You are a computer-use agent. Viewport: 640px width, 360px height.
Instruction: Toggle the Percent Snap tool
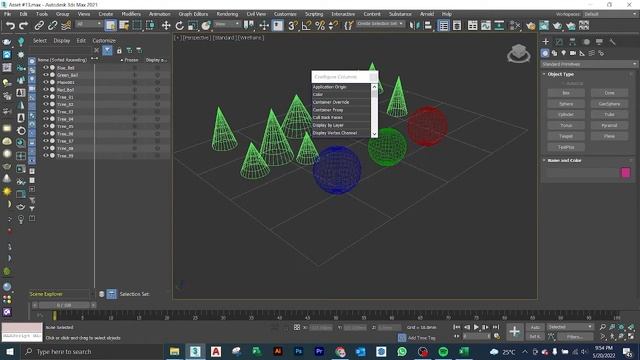coord(320,26)
